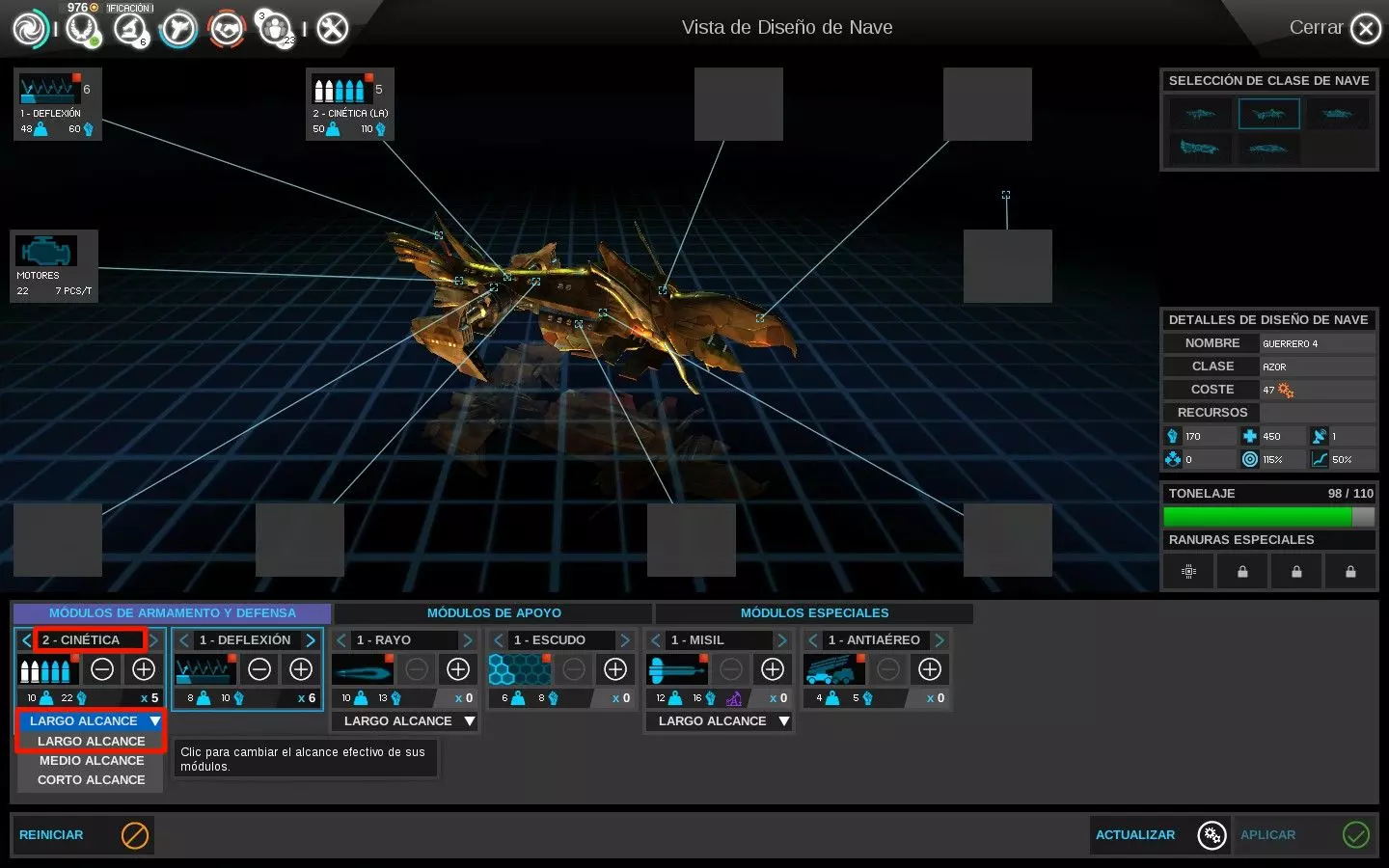Add one Cinética module
Screen dimensions: 1389x868
(x=144, y=669)
